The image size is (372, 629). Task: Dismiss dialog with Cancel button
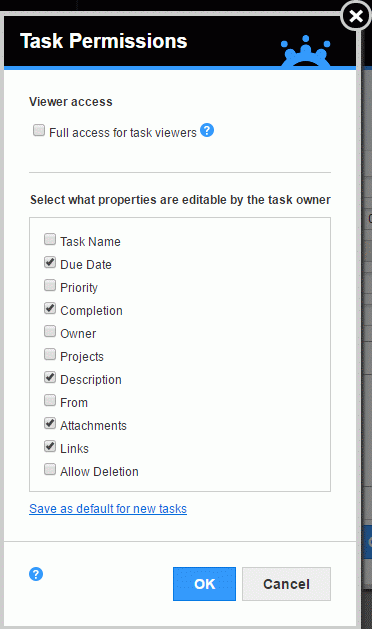tap(287, 584)
